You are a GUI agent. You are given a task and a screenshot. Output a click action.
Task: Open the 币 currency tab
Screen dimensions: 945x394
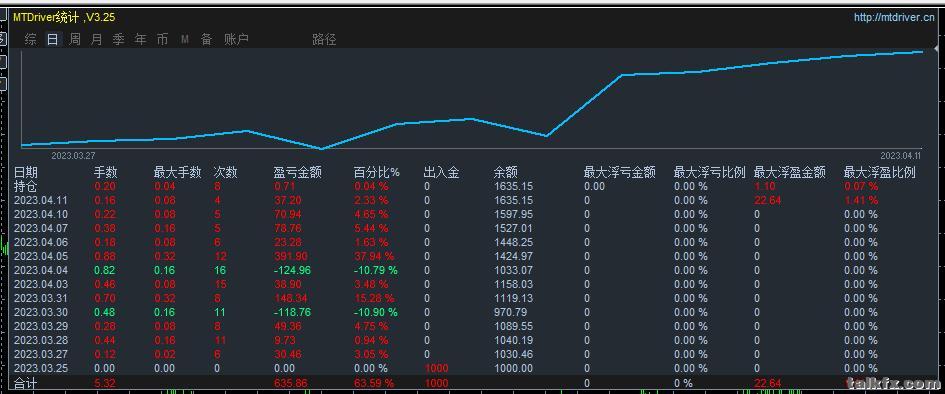[x=162, y=40]
